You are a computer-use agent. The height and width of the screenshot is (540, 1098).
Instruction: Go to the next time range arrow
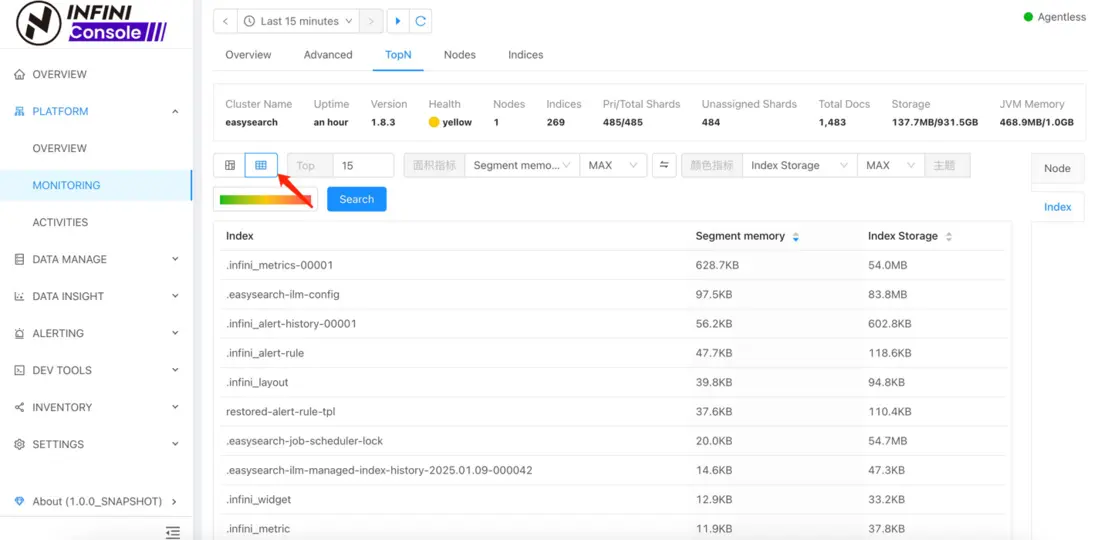pyautogui.click(x=372, y=21)
